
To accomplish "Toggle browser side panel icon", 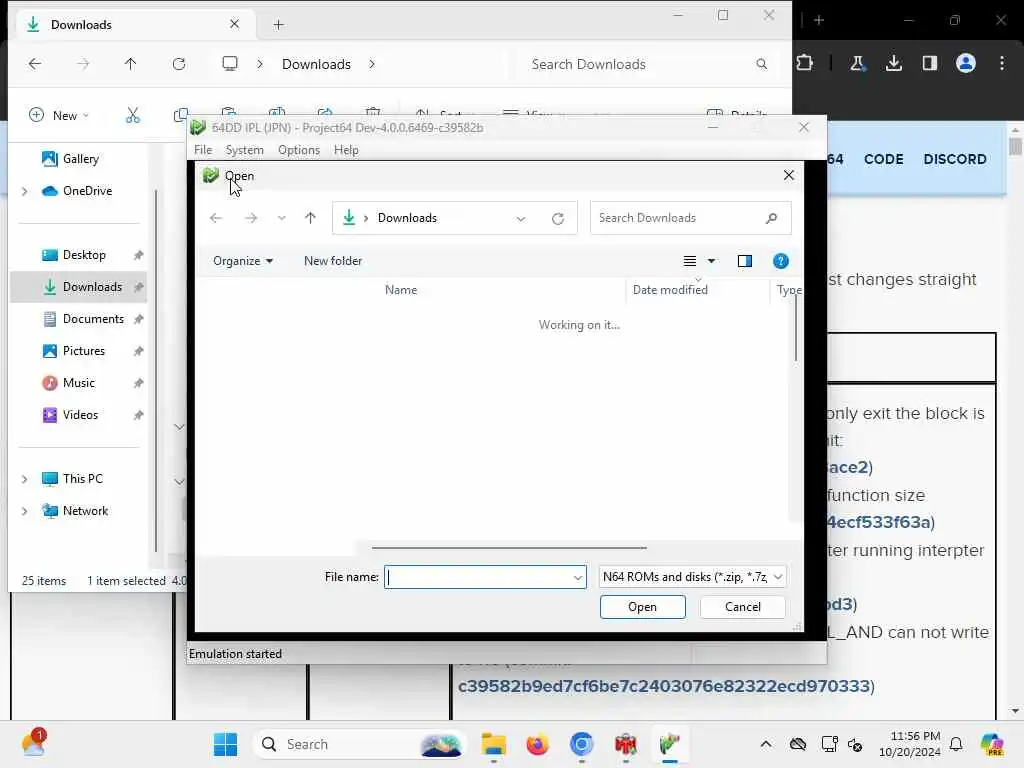I will pos(930,63).
